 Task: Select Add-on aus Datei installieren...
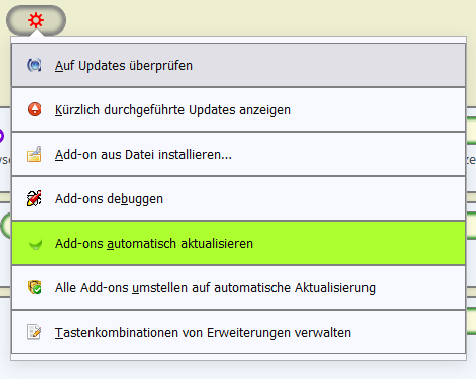(238, 154)
